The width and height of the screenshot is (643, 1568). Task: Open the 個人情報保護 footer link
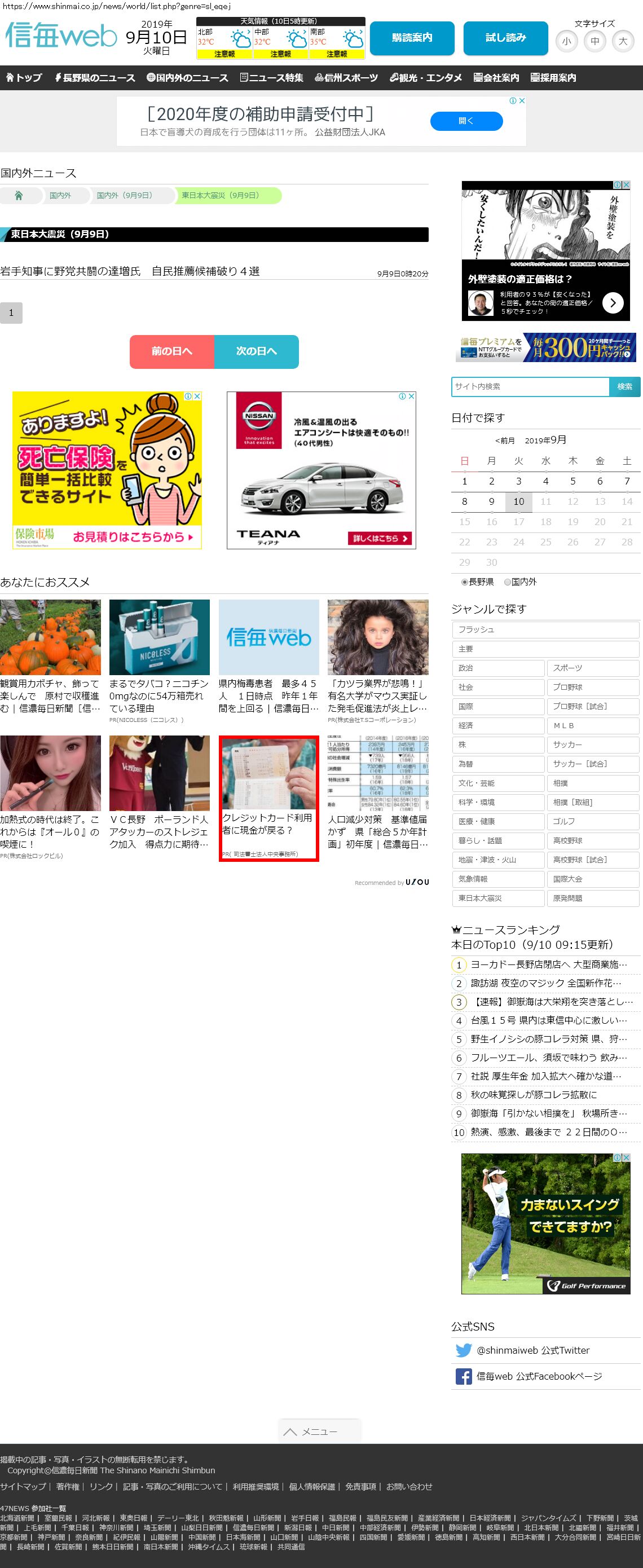[312, 1486]
